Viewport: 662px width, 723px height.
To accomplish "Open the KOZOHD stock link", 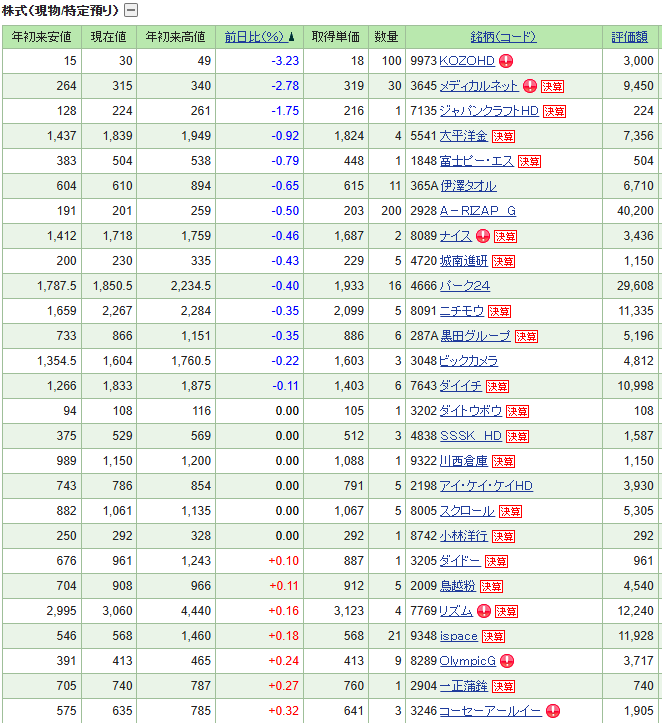I will point(467,61).
